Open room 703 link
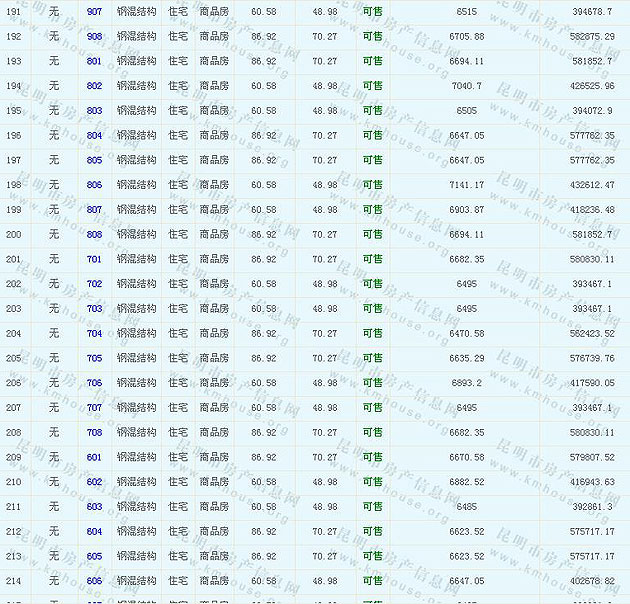This screenshot has width=630, height=604. coord(94,309)
